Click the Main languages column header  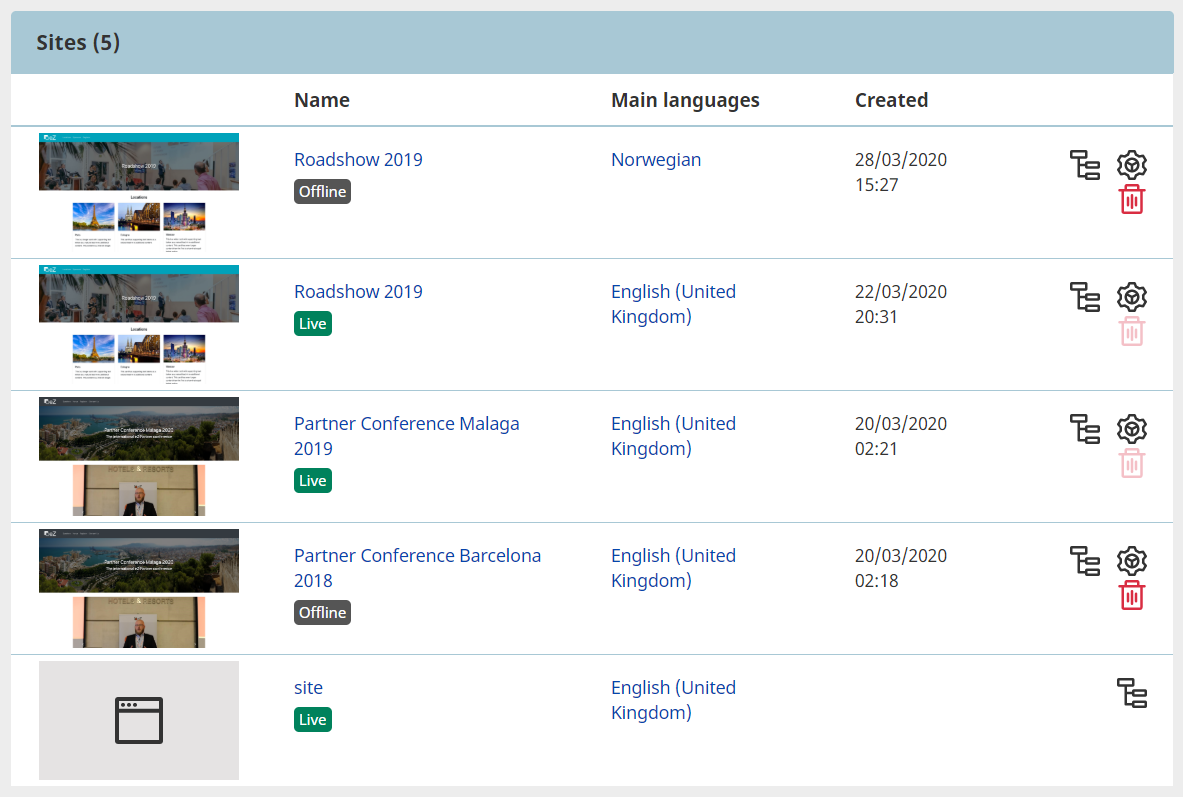685,101
